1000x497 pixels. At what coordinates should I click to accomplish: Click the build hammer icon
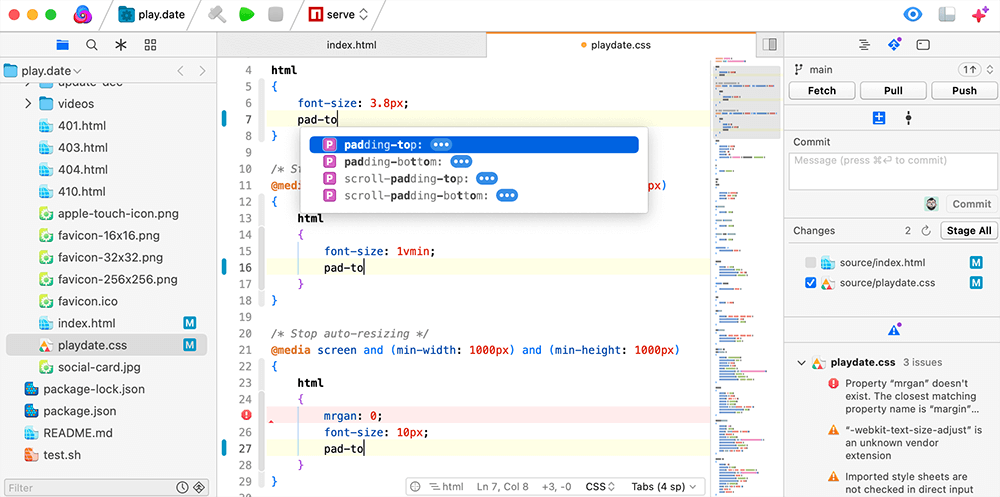[217, 15]
